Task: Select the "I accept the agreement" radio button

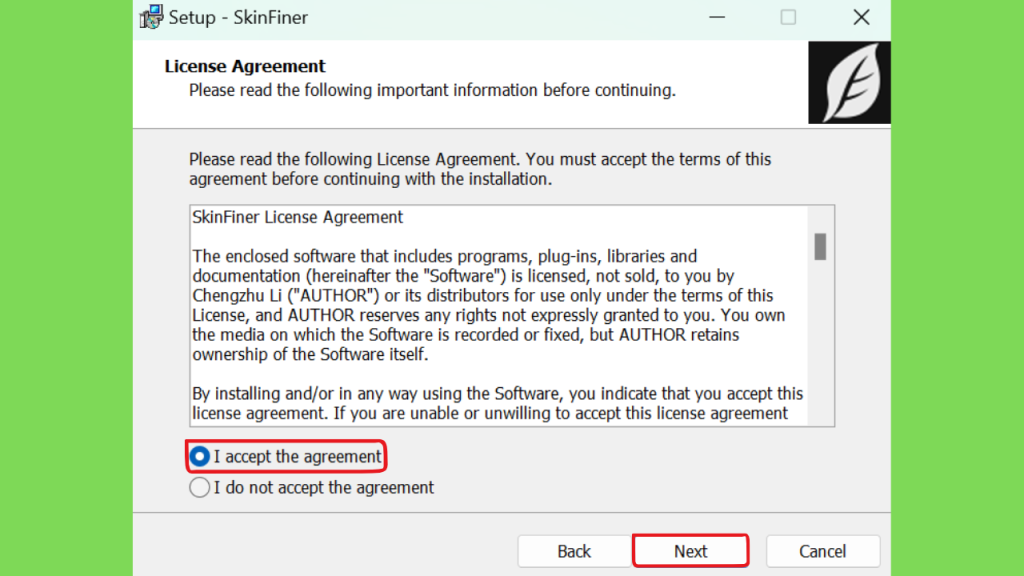Action: point(200,456)
